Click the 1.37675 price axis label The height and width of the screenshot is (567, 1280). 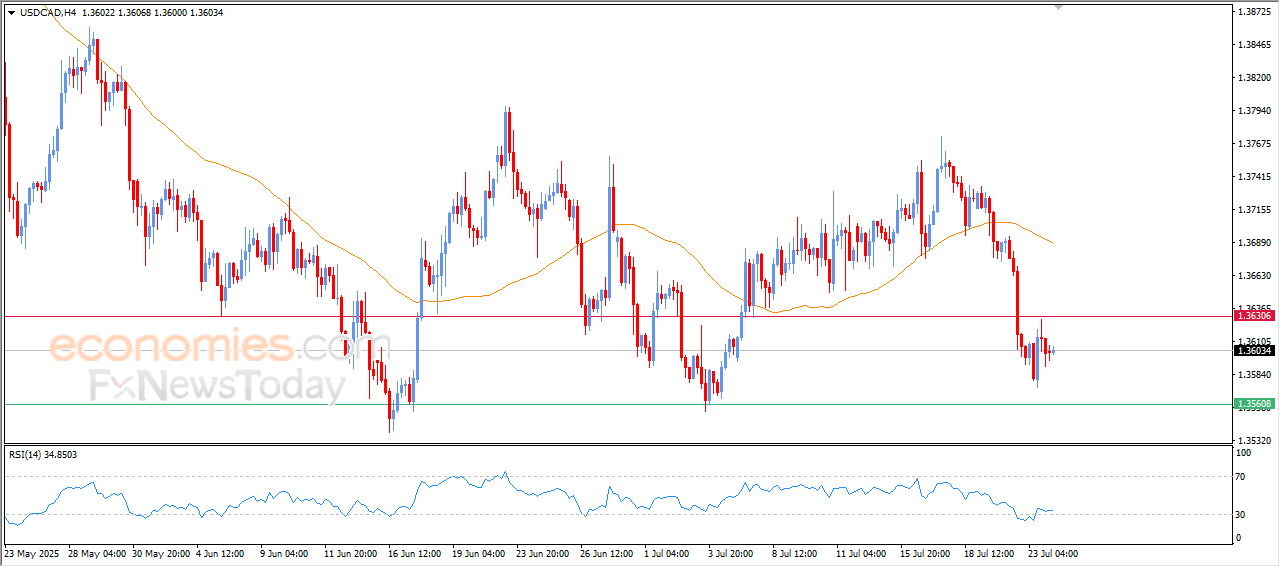click(1254, 144)
